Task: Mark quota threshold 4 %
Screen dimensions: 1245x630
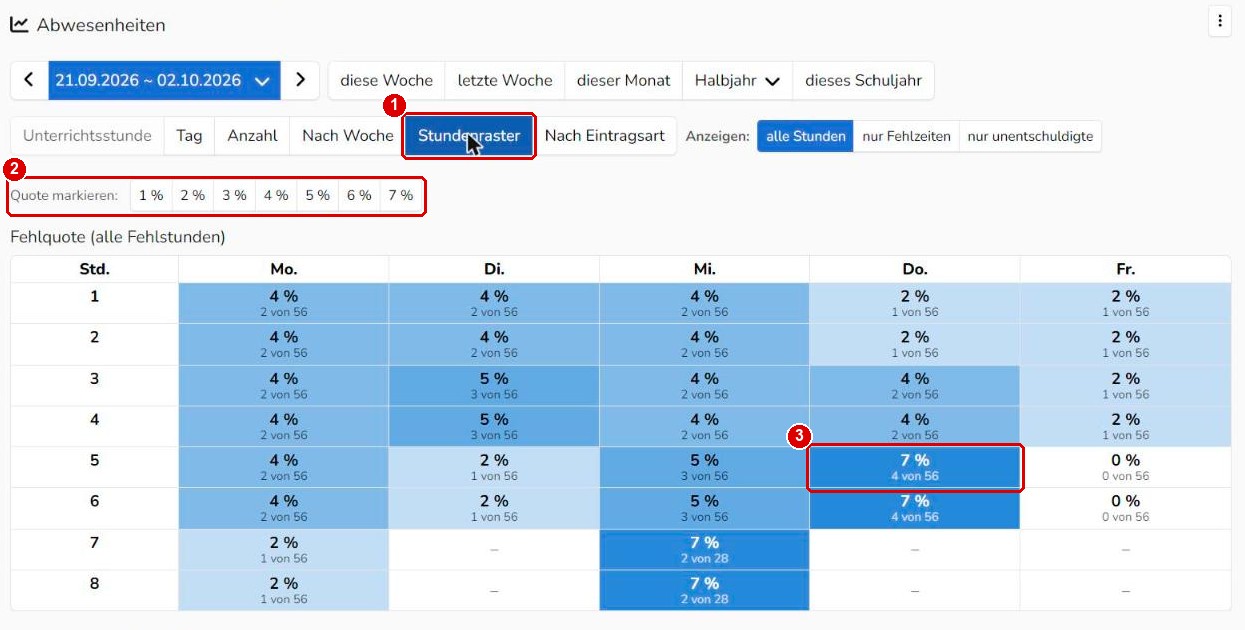Action: tap(276, 195)
